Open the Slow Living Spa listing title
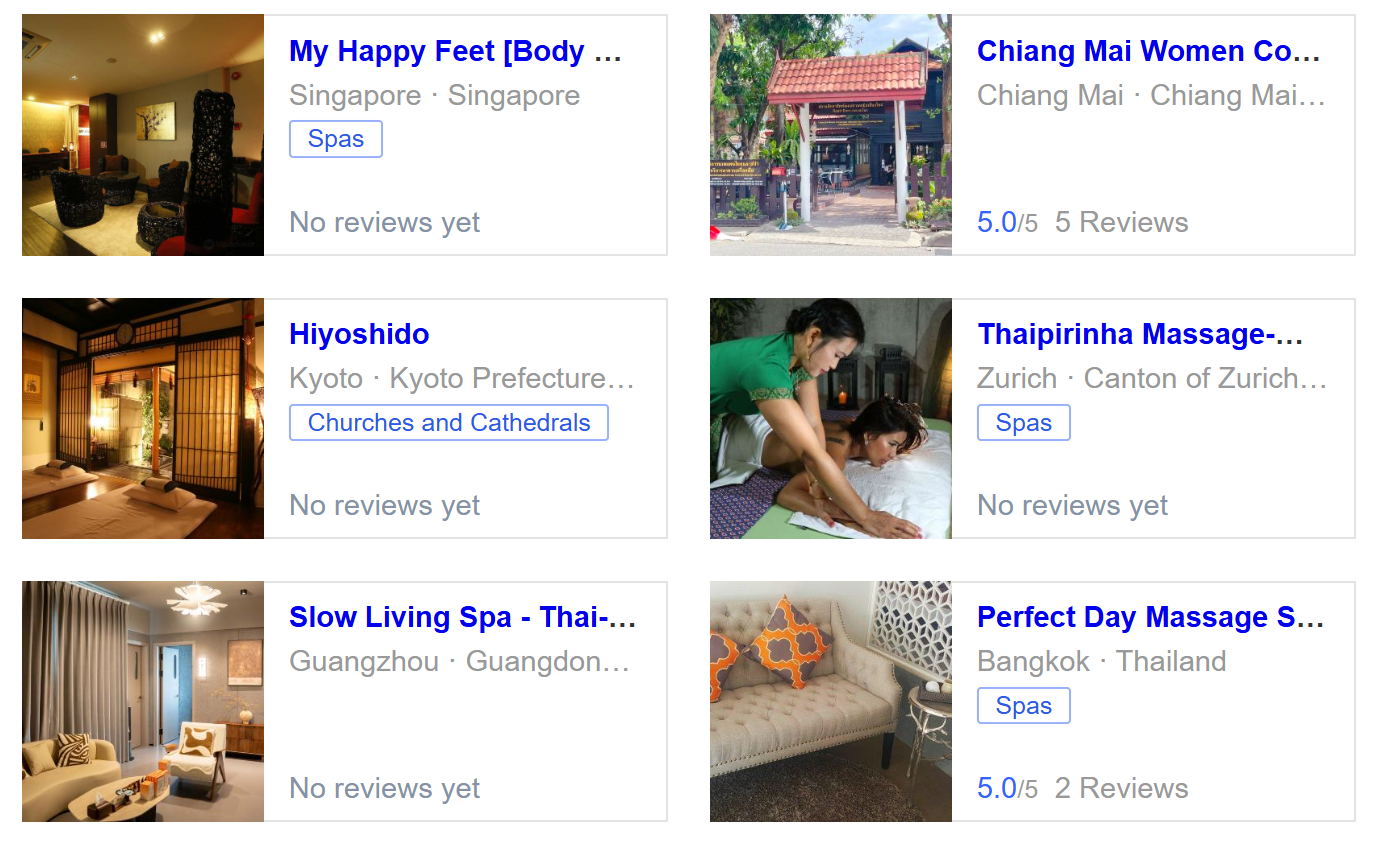1374x850 pixels. pyautogui.click(x=462, y=617)
